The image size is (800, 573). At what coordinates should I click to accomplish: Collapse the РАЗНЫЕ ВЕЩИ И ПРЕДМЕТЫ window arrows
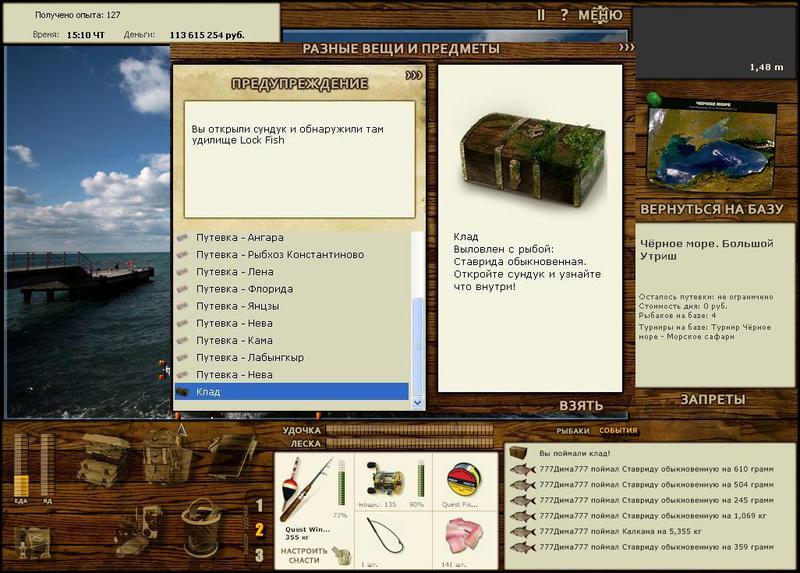pos(627,47)
